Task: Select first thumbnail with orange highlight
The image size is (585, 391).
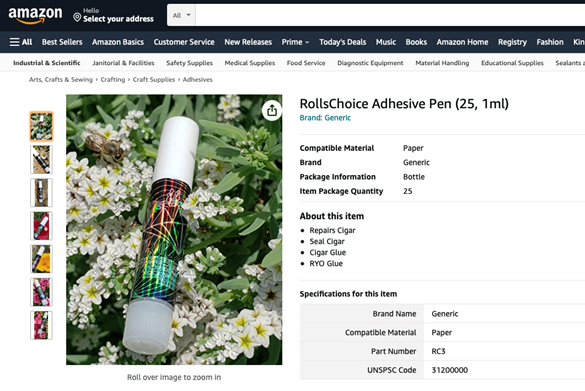Action: [41, 126]
